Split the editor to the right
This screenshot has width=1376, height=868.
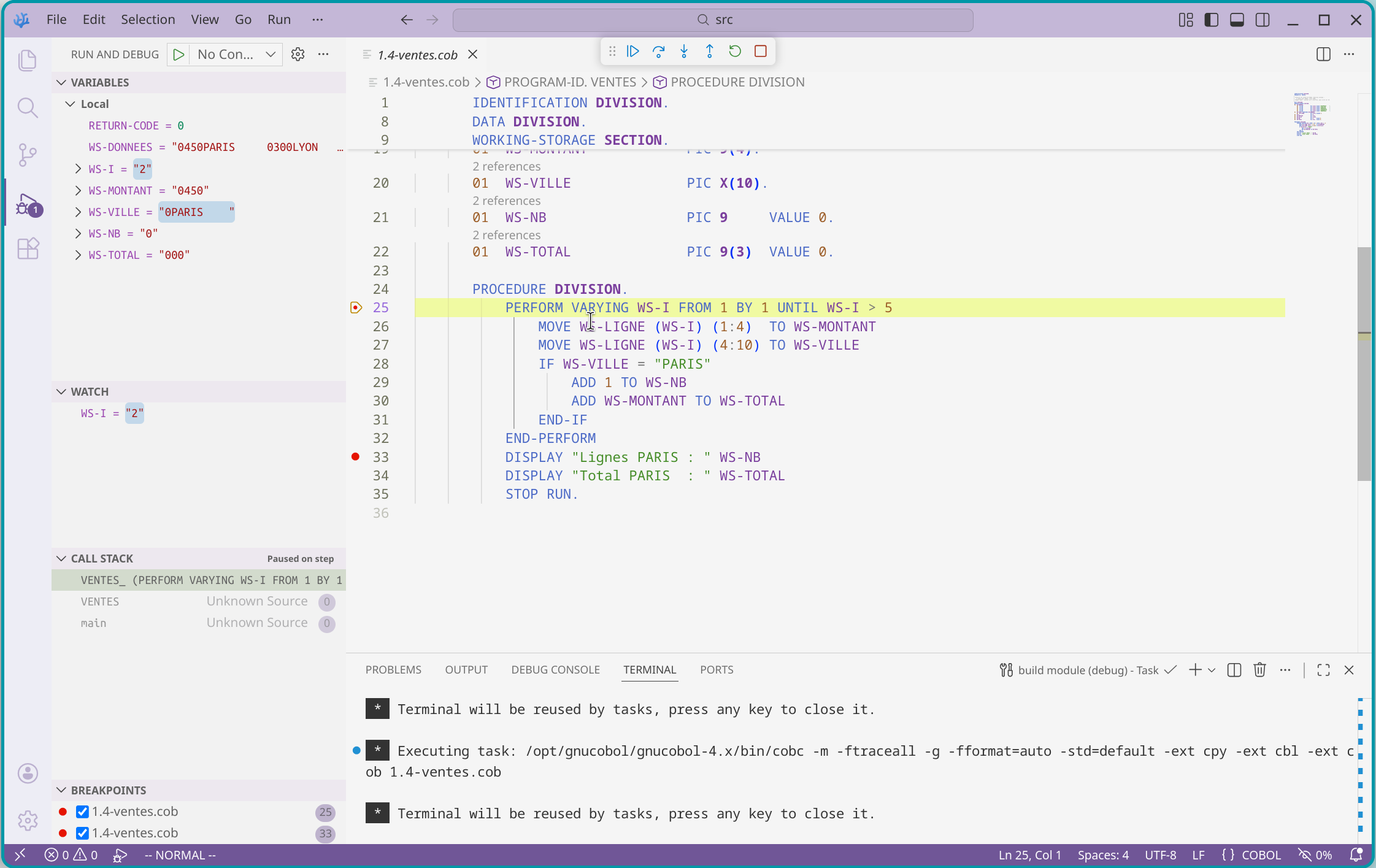click(1323, 55)
